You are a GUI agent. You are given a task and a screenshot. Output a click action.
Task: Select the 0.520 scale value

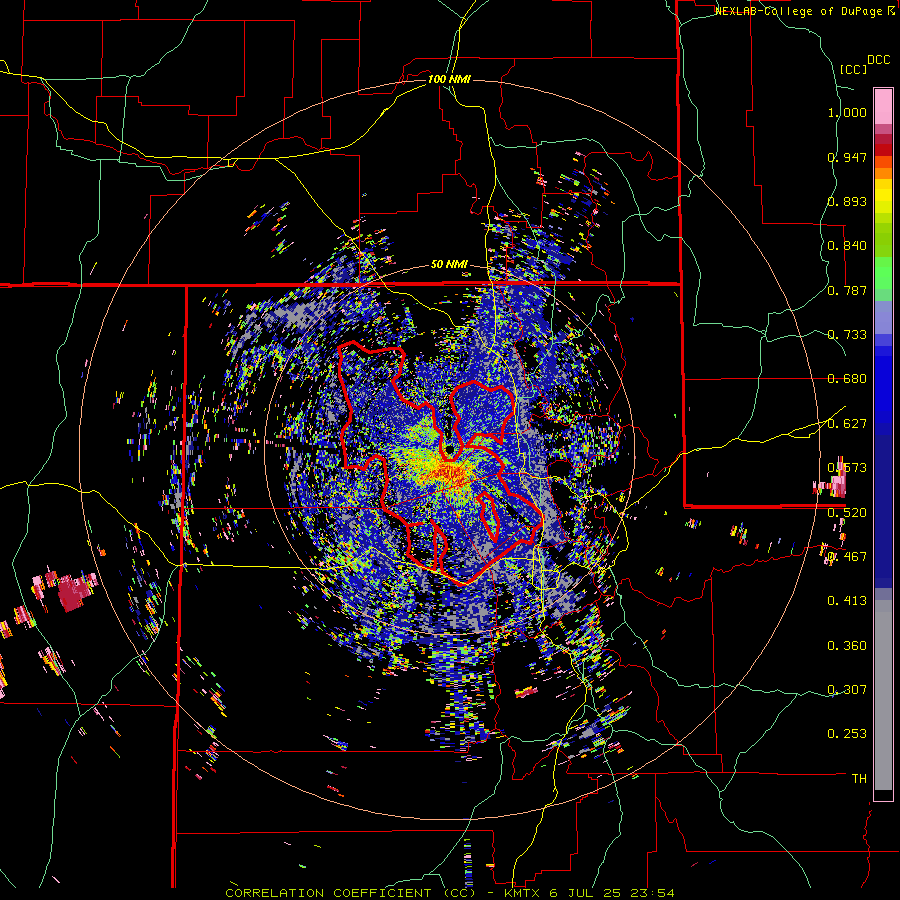(x=847, y=513)
